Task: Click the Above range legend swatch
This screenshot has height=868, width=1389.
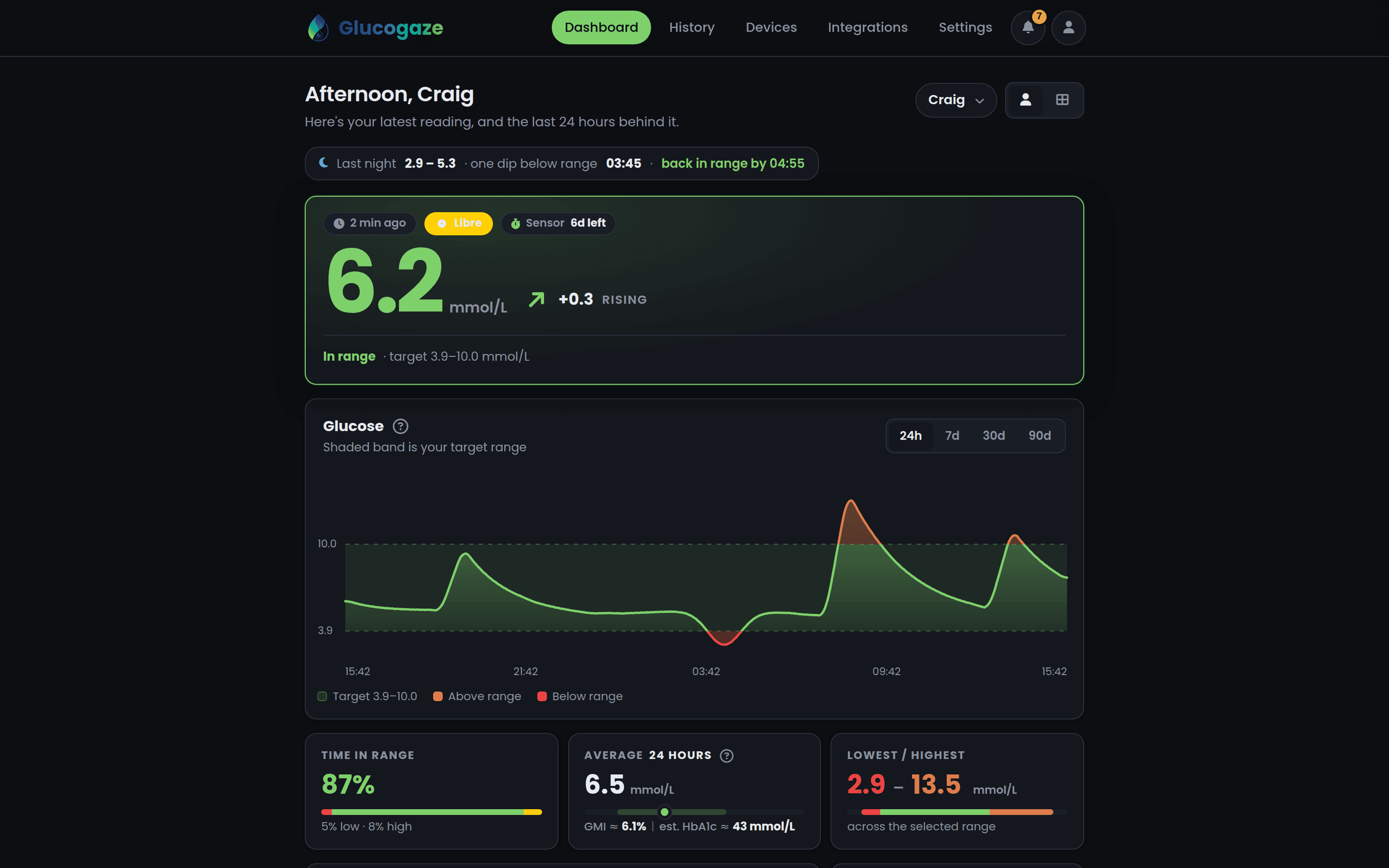Action: (437, 696)
